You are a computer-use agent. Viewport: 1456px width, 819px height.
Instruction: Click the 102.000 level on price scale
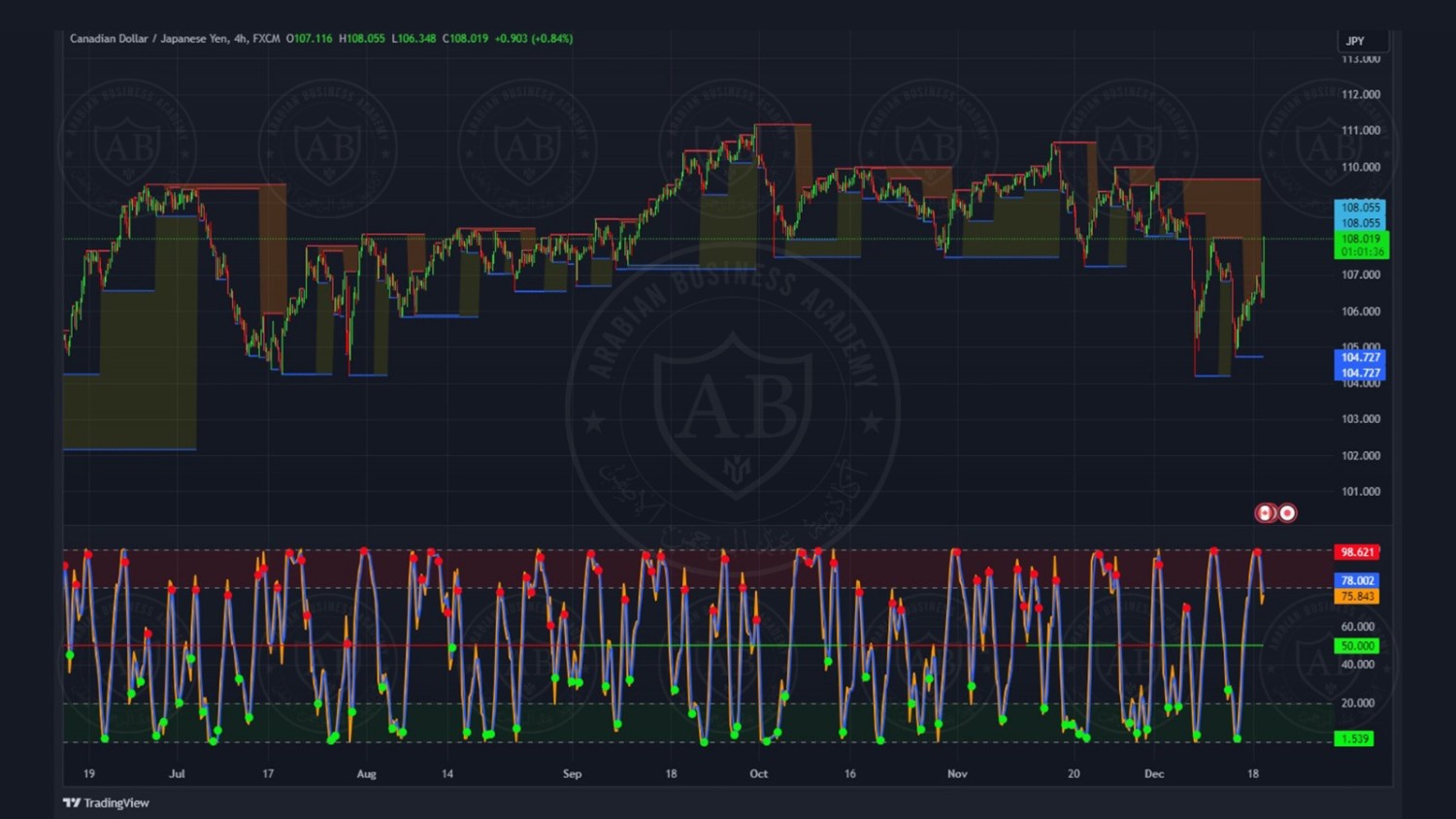[x=1360, y=455]
